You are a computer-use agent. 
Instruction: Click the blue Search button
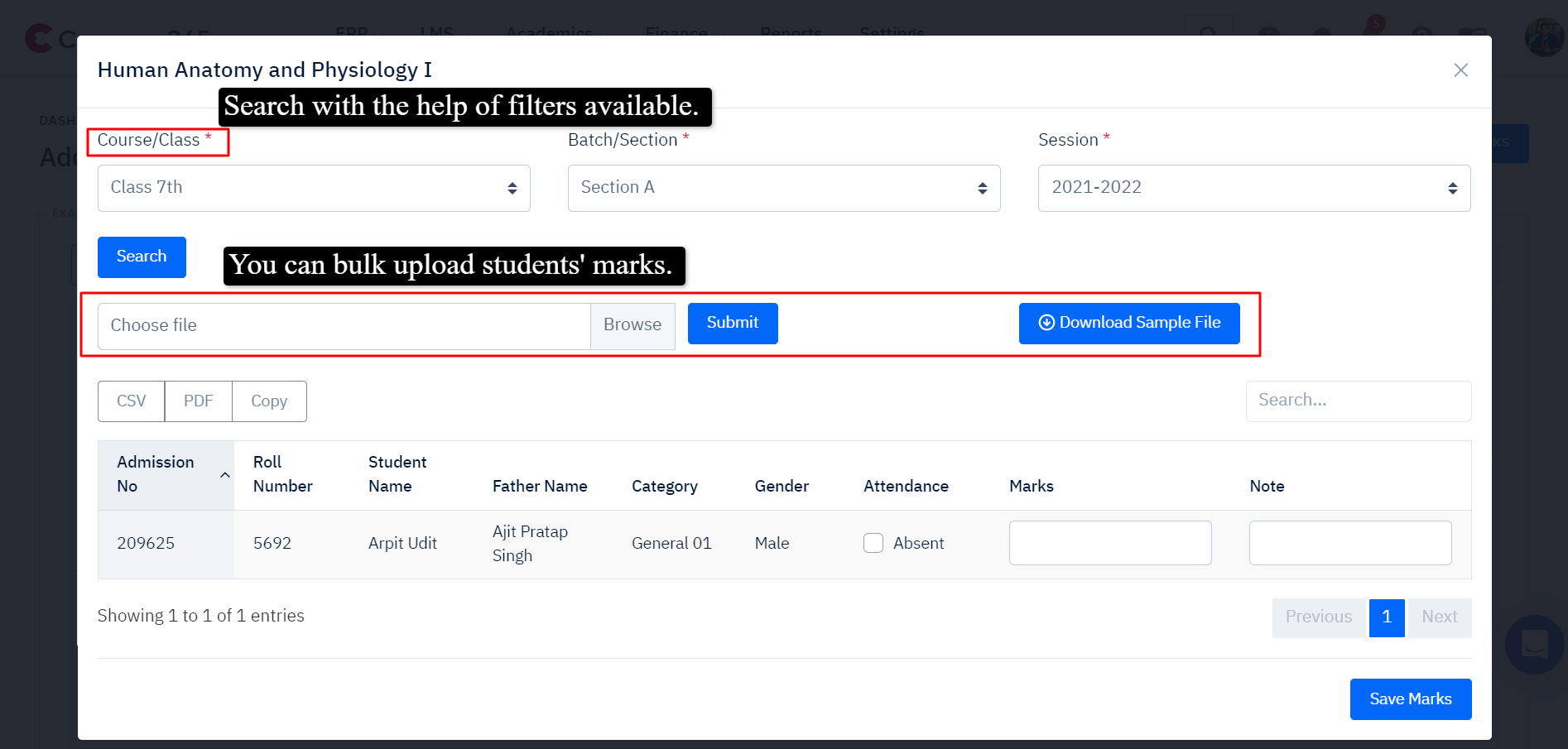tap(142, 257)
